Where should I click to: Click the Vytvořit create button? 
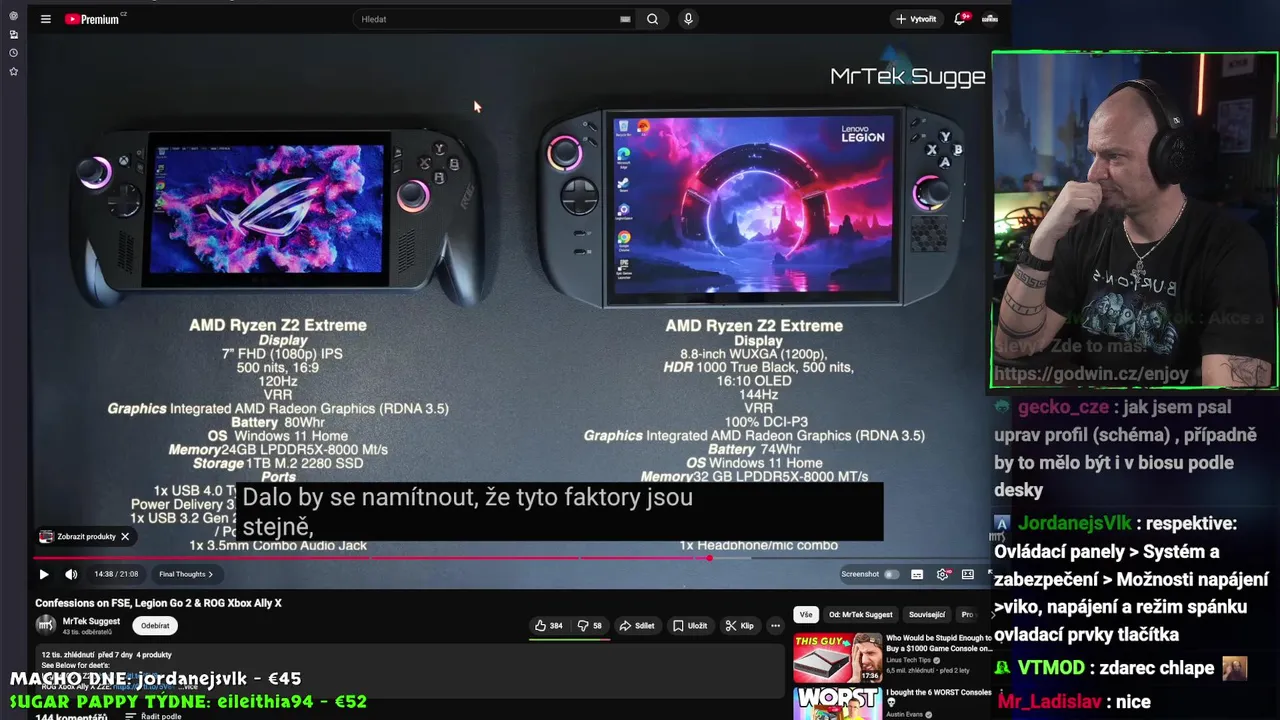click(x=916, y=19)
